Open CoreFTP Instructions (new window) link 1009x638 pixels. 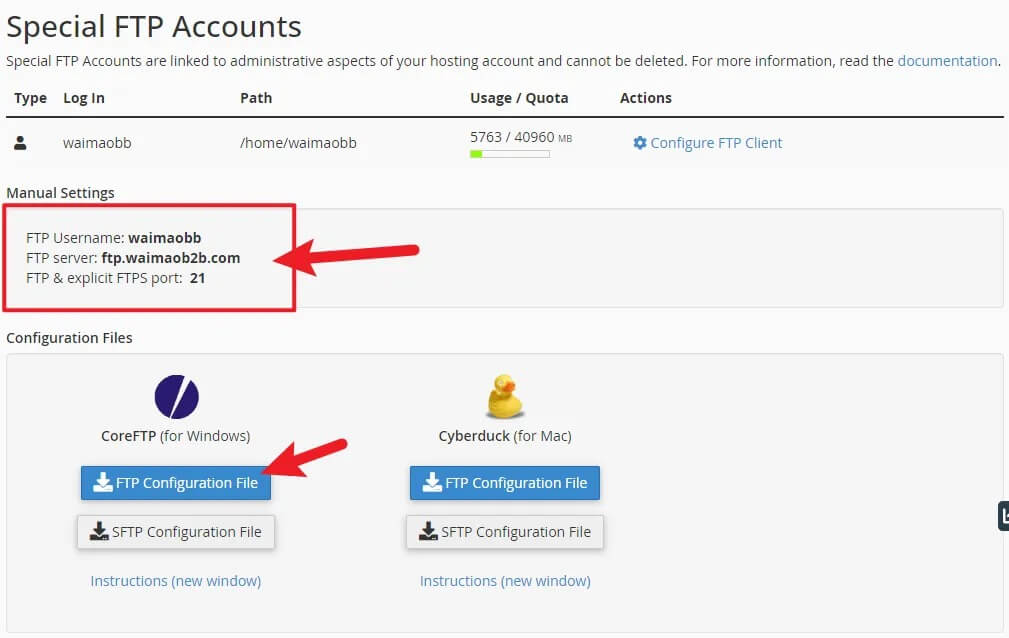coord(176,581)
